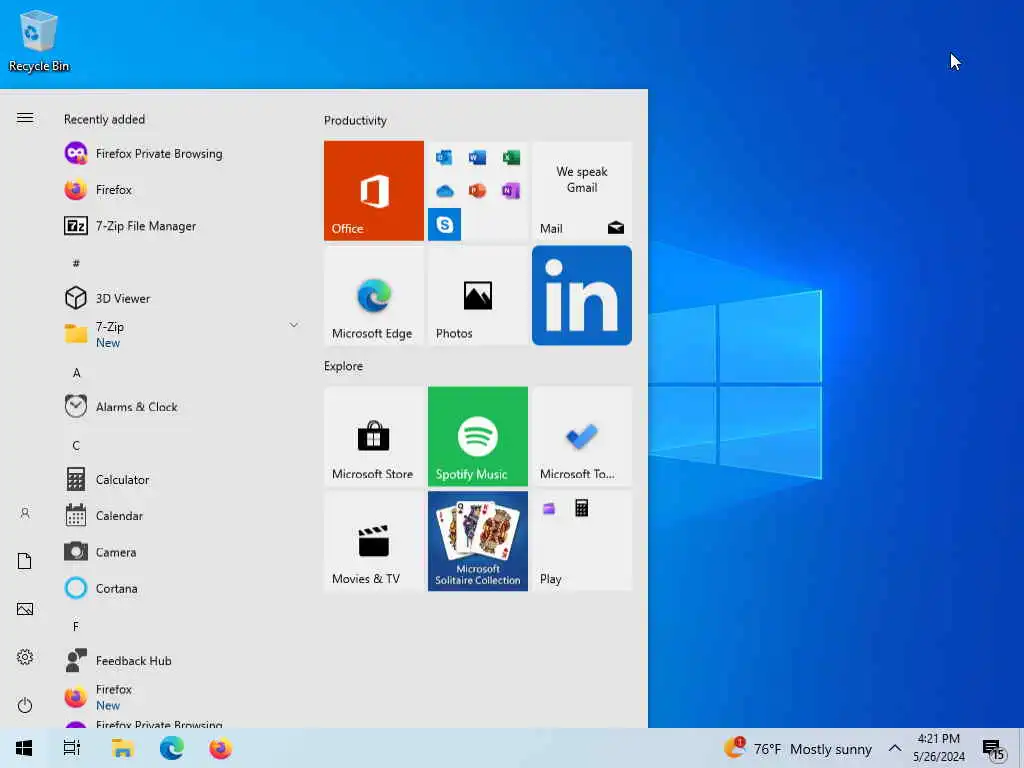Open the Word icon in the Office group tile
The height and width of the screenshot is (768, 1024).
pyautogui.click(x=477, y=157)
